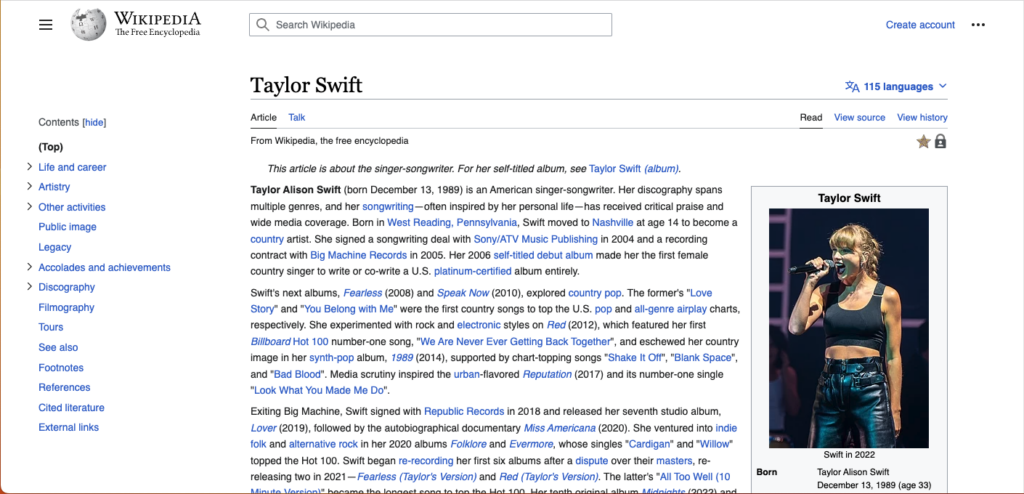Screen dimensions: 1024x494
Task: Open the View source tab
Action: pos(859,118)
